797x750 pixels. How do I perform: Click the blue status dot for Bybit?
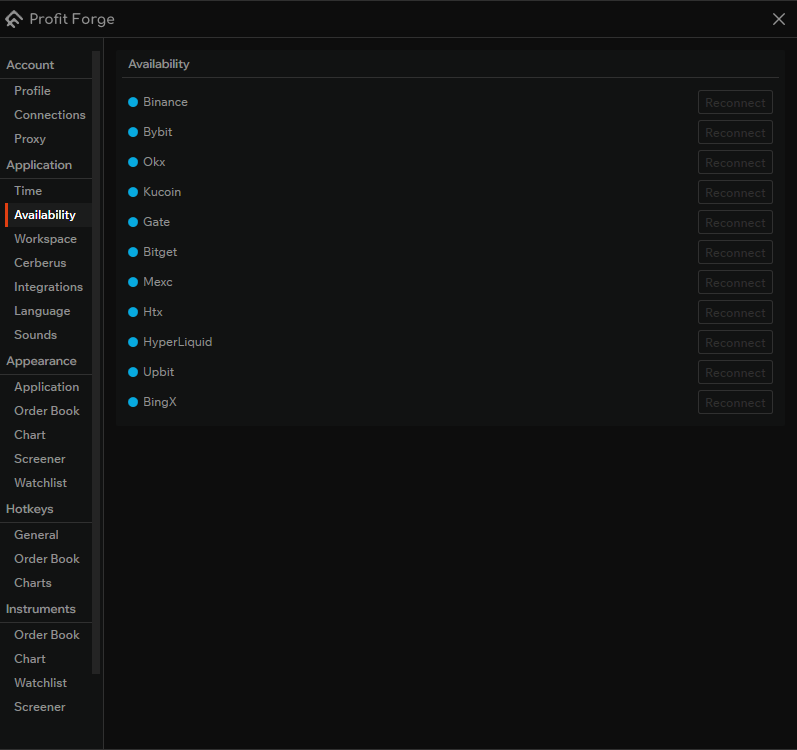pos(133,132)
